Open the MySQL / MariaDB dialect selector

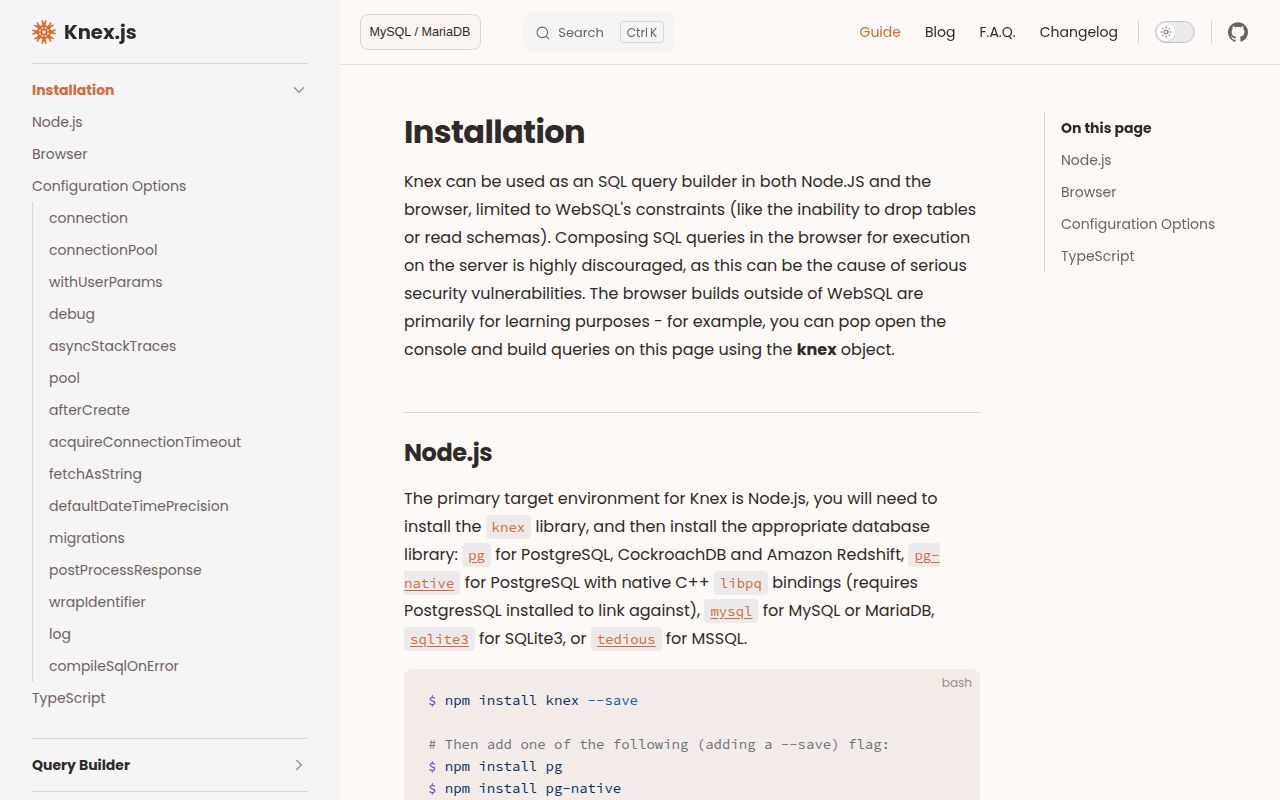pyautogui.click(x=420, y=32)
